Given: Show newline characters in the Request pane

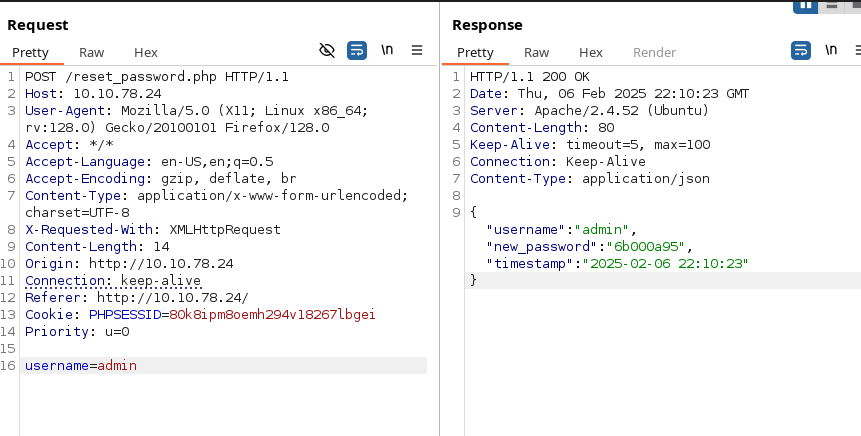Looking at the screenshot, I should 387,50.
